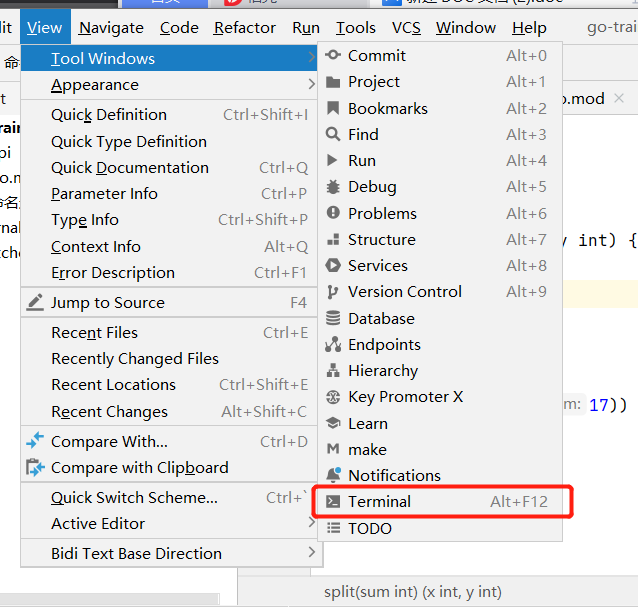638x607 pixels.
Task: Select Quick Documentation entry
Action: pos(130,168)
